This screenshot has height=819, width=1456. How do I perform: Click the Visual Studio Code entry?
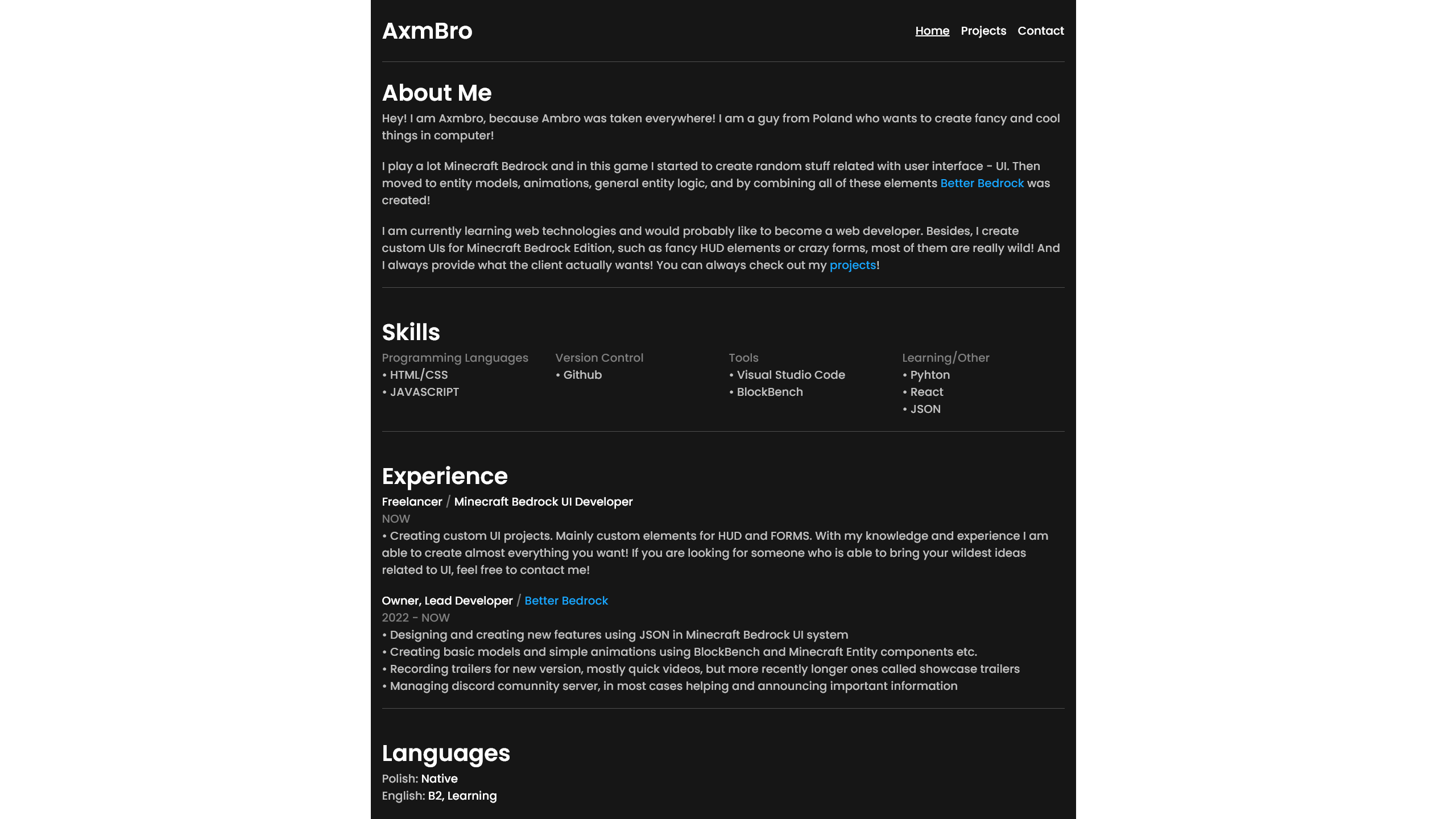click(x=787, y=375)
